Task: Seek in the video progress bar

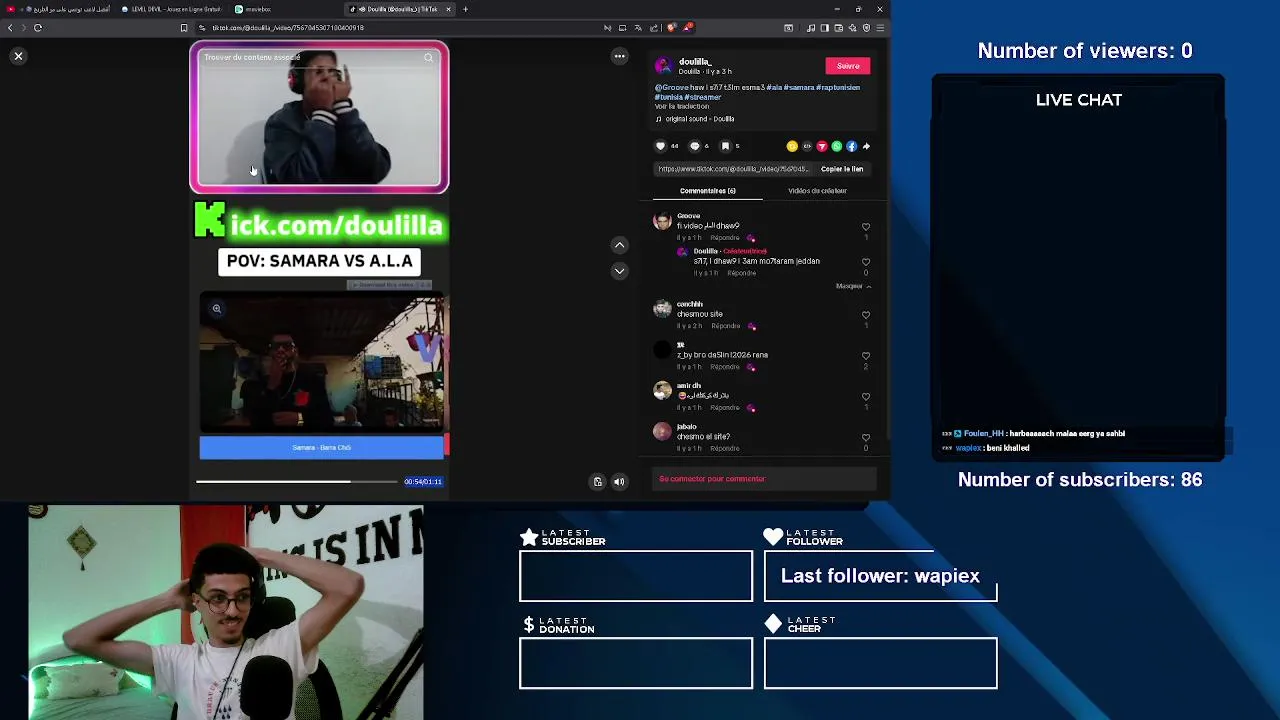Action: click(x=296, y=482)
